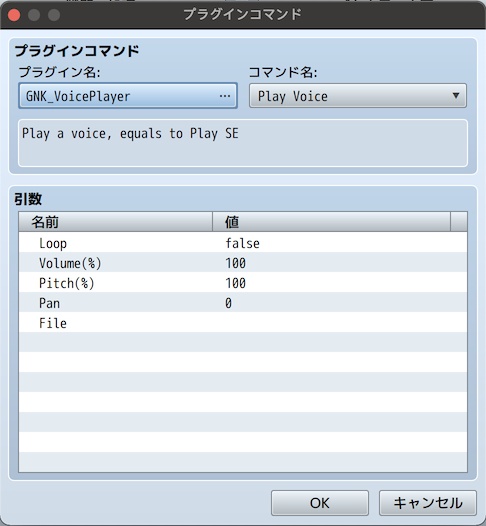Close the プラグインコマンド window with red button
The image size is (486, 526).
tap(14, 15)
